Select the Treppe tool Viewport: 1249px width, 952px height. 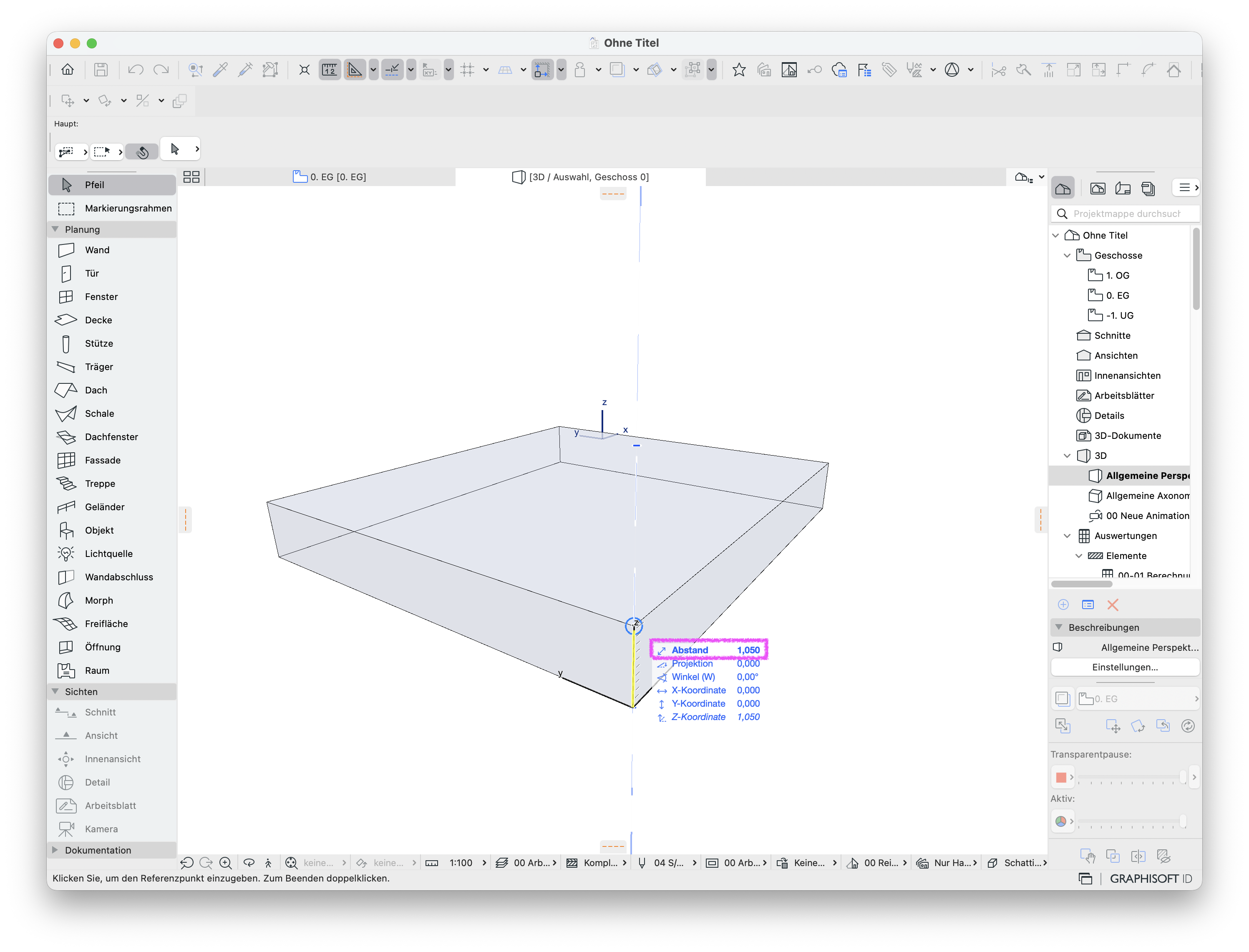[x=112, y=484]
